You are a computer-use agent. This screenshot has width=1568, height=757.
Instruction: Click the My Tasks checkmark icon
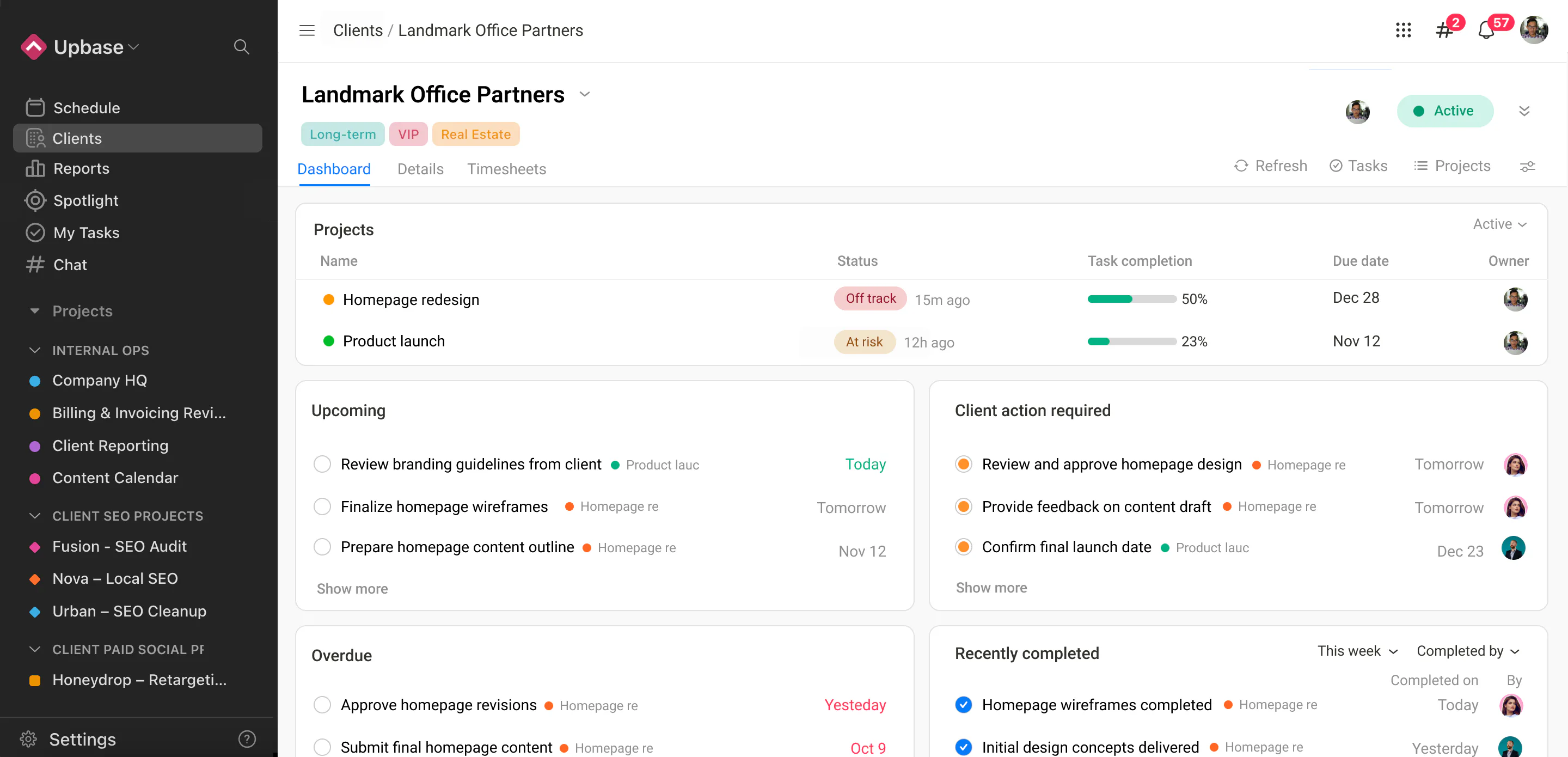(35, 233)
